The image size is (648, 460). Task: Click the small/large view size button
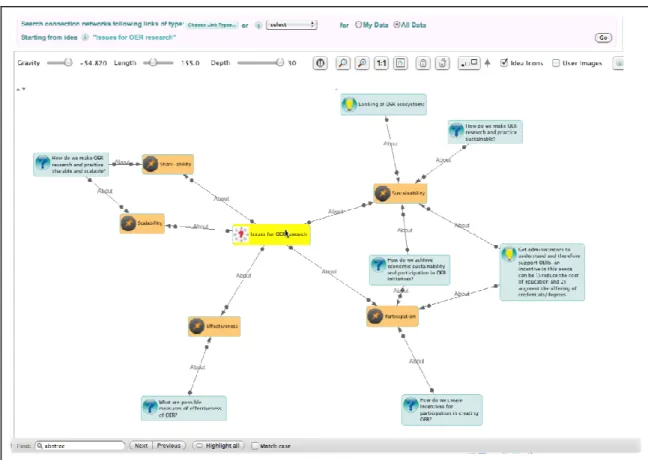click(x=469, y=63)
